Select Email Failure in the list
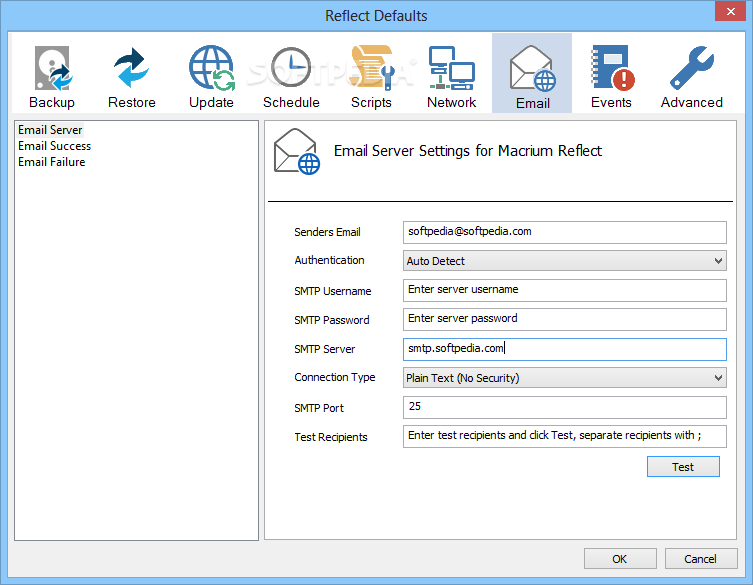The width and height of the screenshot is (753, 585). pos(51,162)
